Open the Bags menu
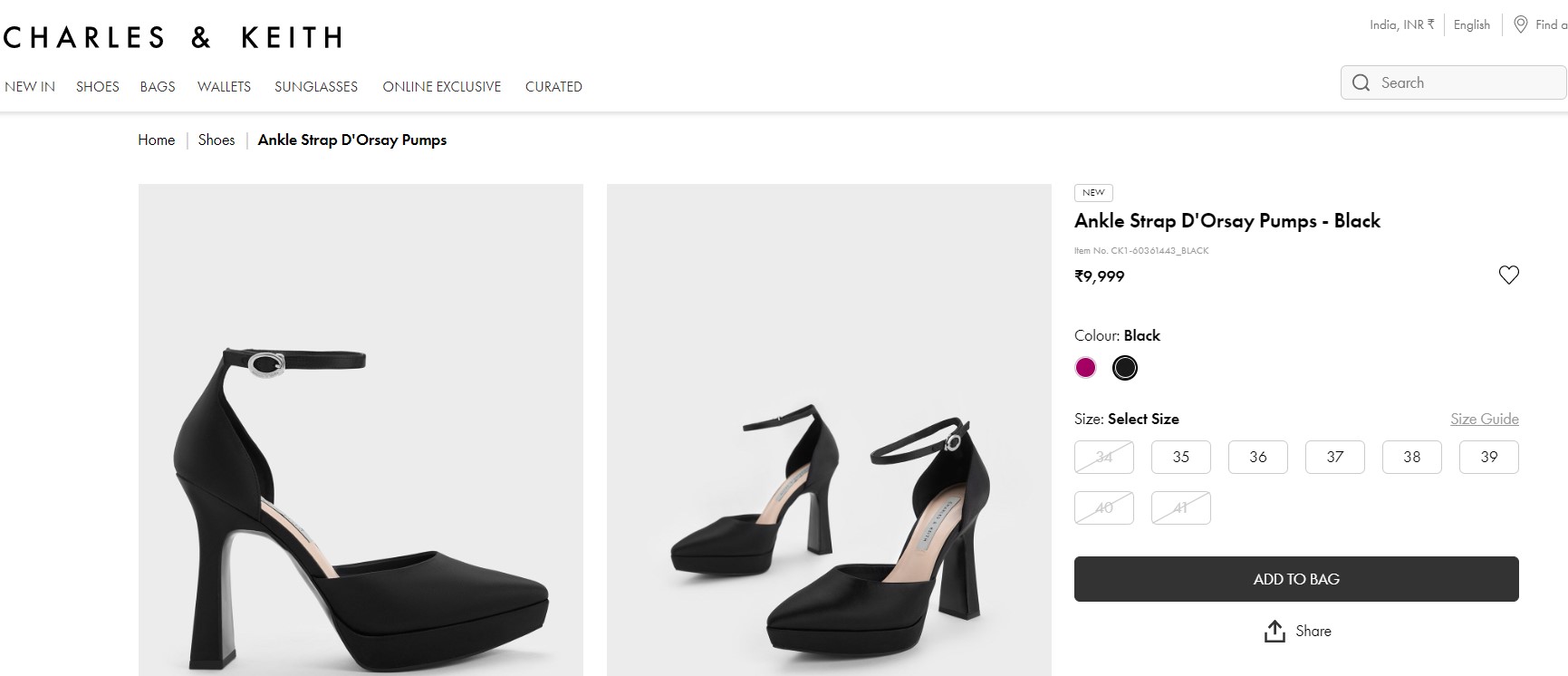 [158, 87]
